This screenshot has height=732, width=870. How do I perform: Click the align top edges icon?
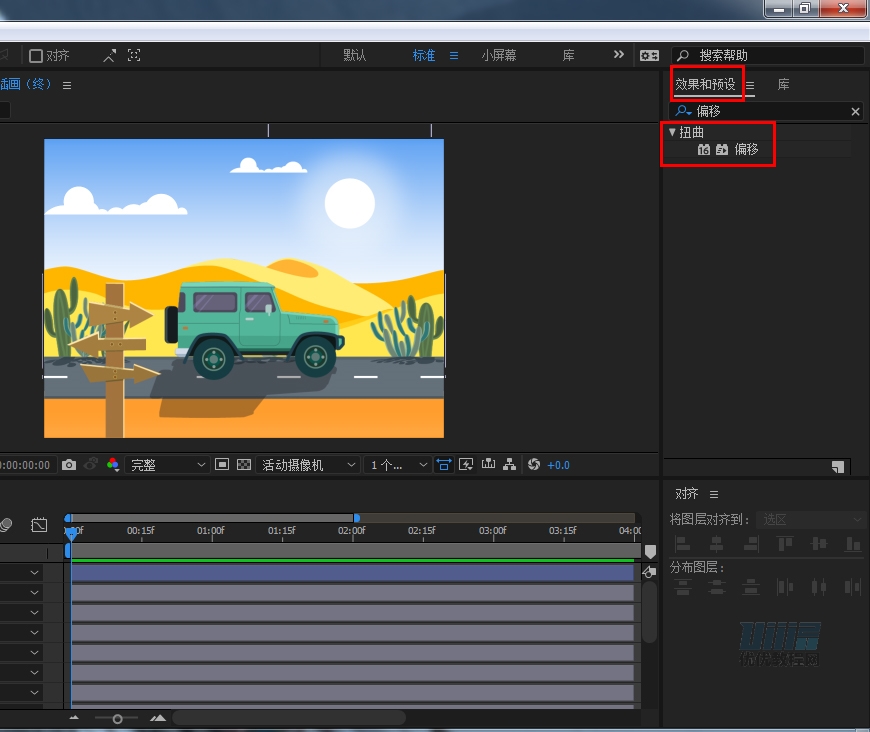click(785, 543)
